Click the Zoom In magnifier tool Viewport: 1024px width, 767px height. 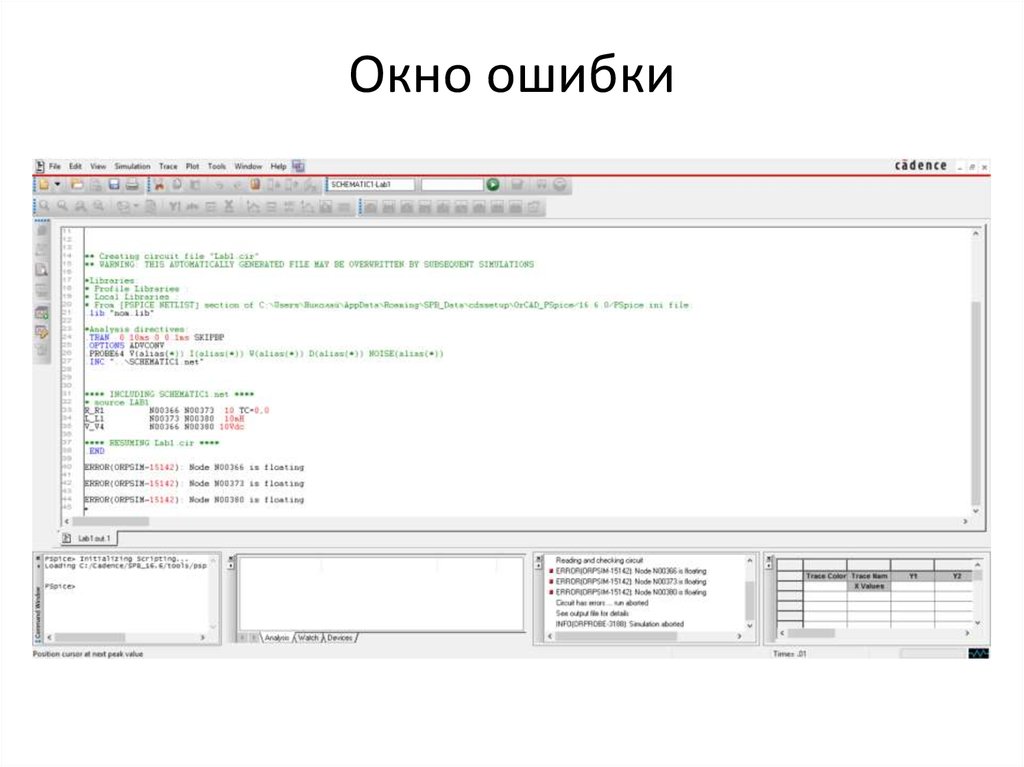click(43, 206)
